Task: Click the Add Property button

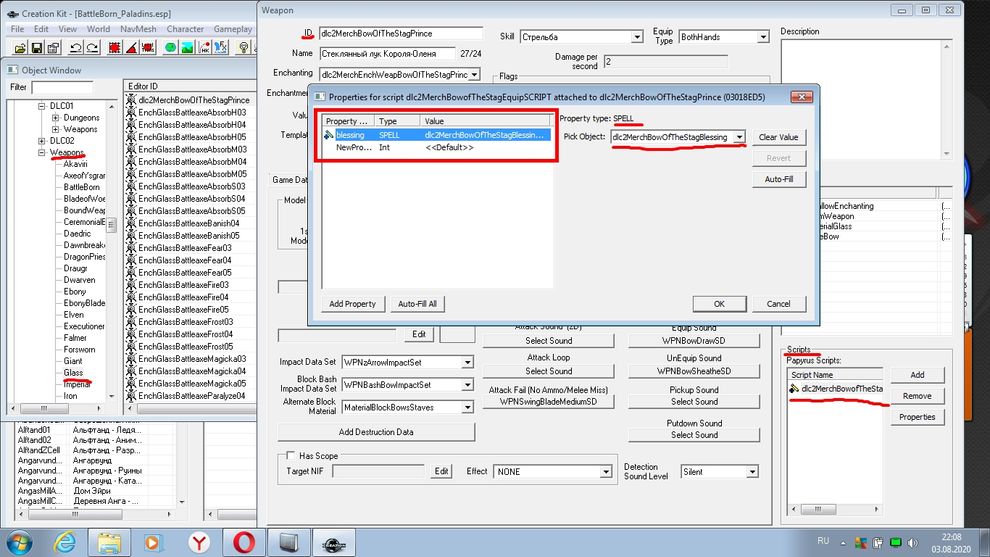Action: tap(352, 304)
